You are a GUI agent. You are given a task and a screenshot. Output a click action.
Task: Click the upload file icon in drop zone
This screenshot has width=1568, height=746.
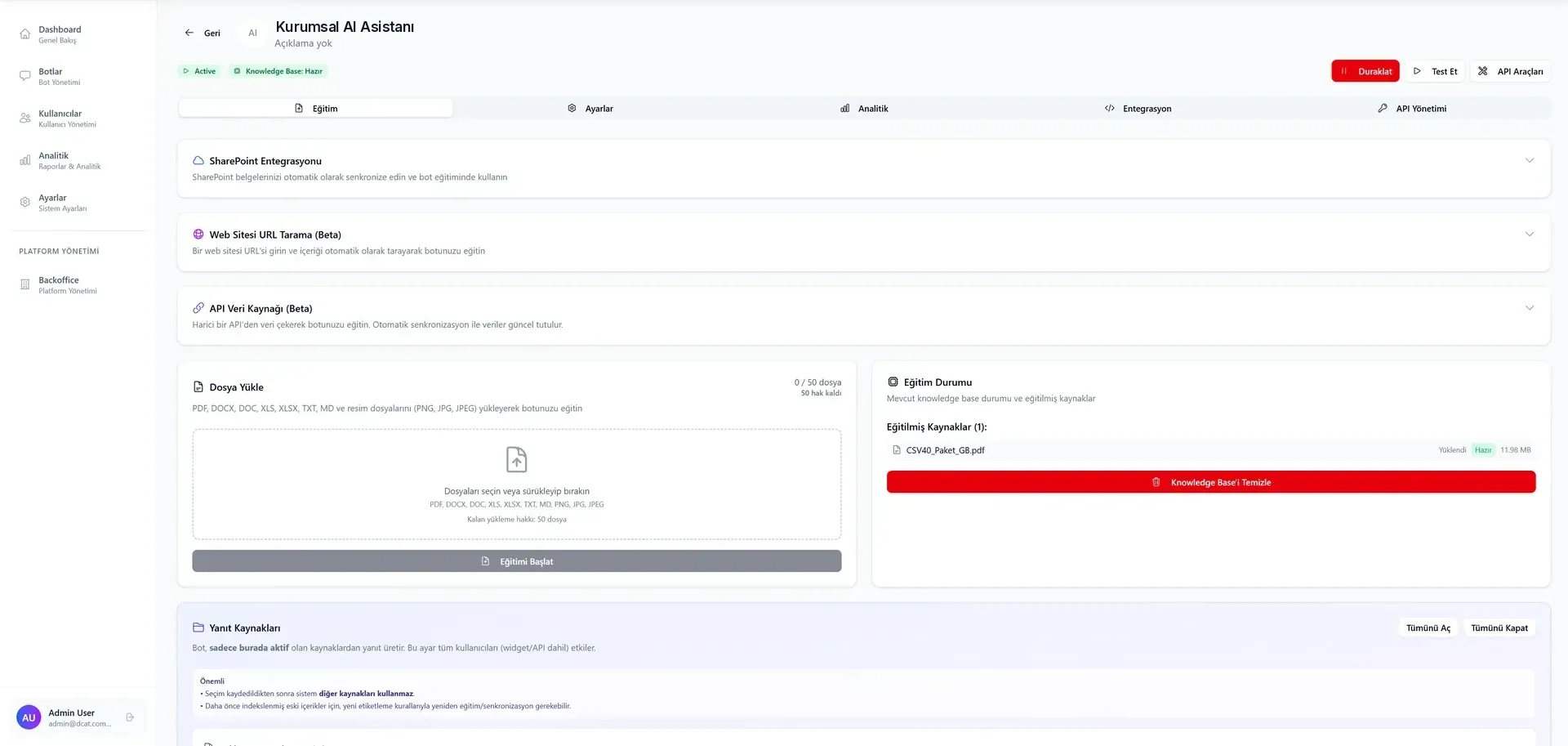(517, 460)
